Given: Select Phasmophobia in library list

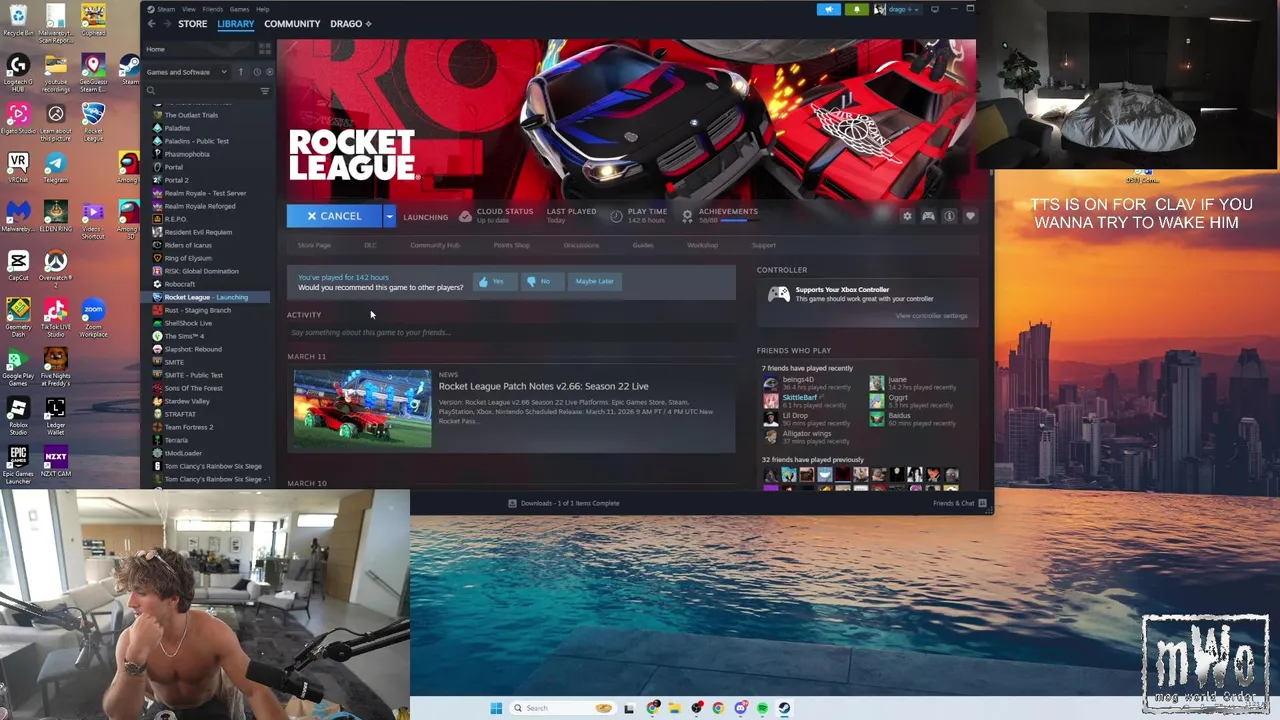Looking at the screenshot, I should (187, 154).
